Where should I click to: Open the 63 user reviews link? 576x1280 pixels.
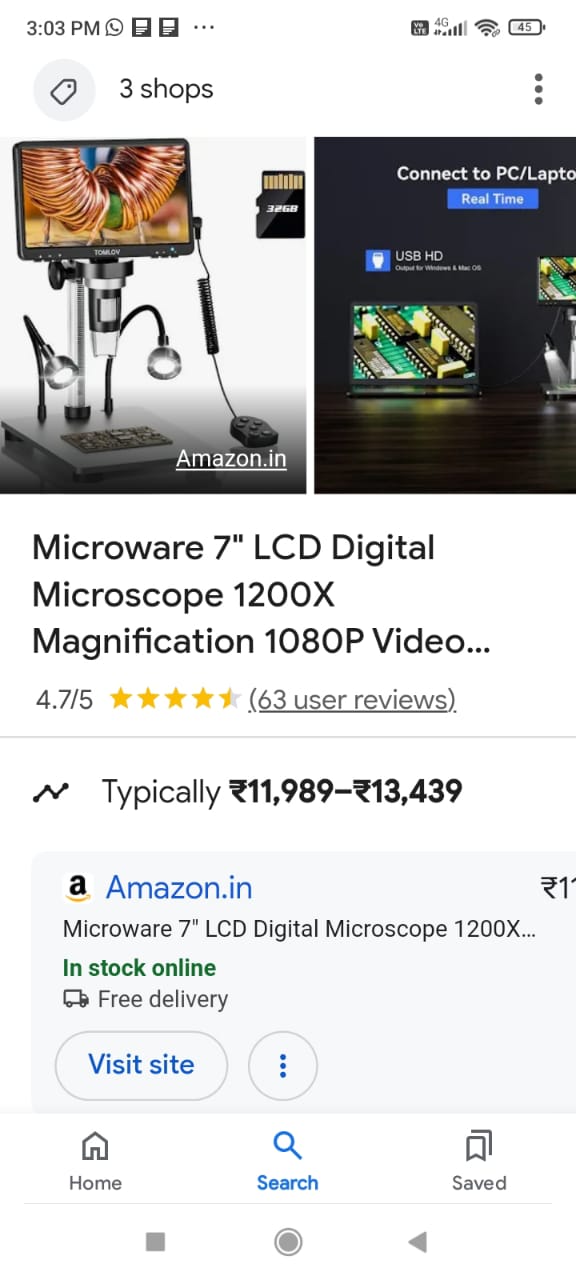(x=352, y=699)
